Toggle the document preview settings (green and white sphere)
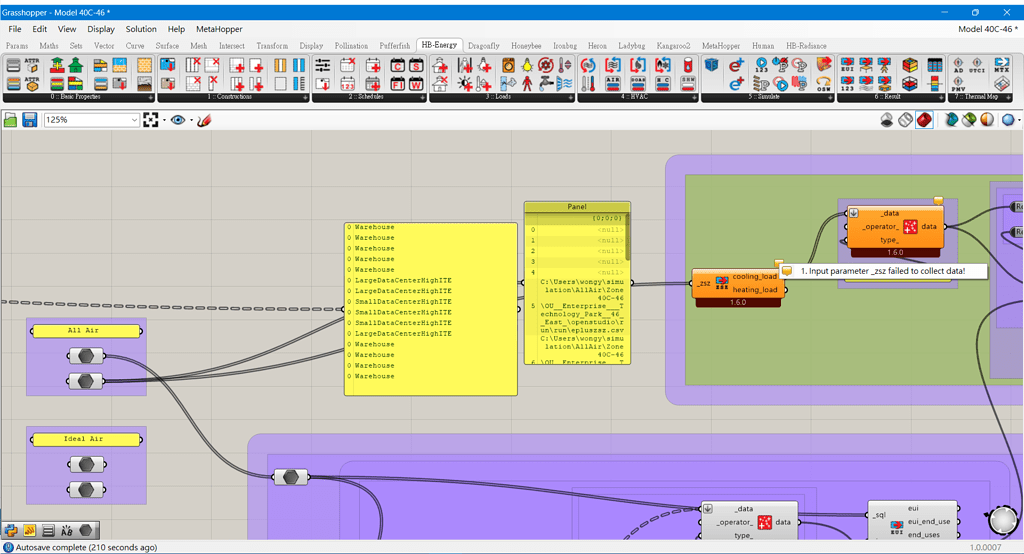This screenshot has width=1024, height=554. tap(969, 120)
